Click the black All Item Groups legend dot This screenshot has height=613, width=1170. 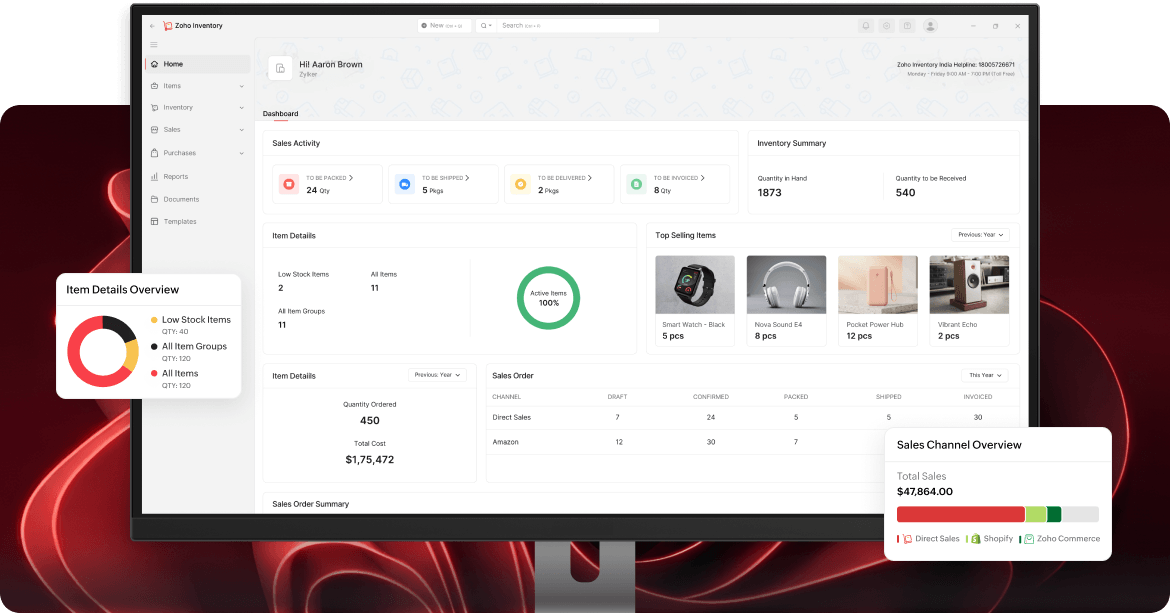click(154, 347)
